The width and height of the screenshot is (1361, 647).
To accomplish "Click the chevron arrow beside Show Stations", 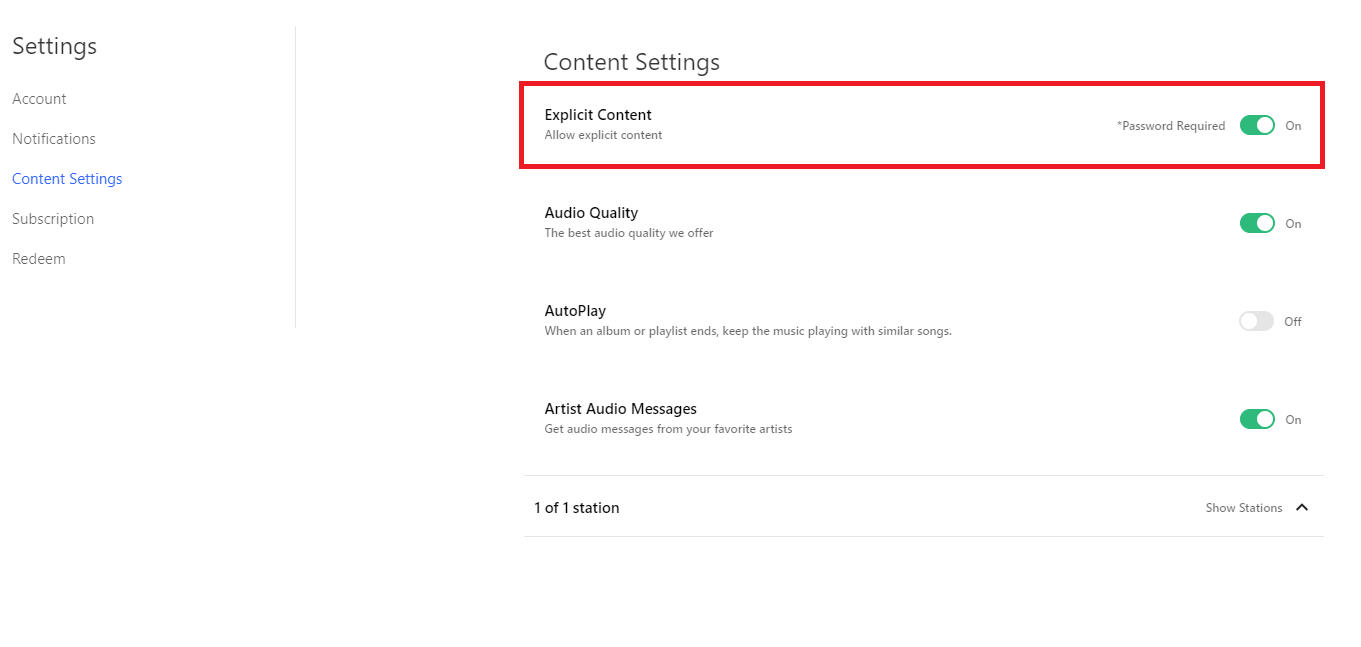I will pyautogui.click(x=1302, y=507).
